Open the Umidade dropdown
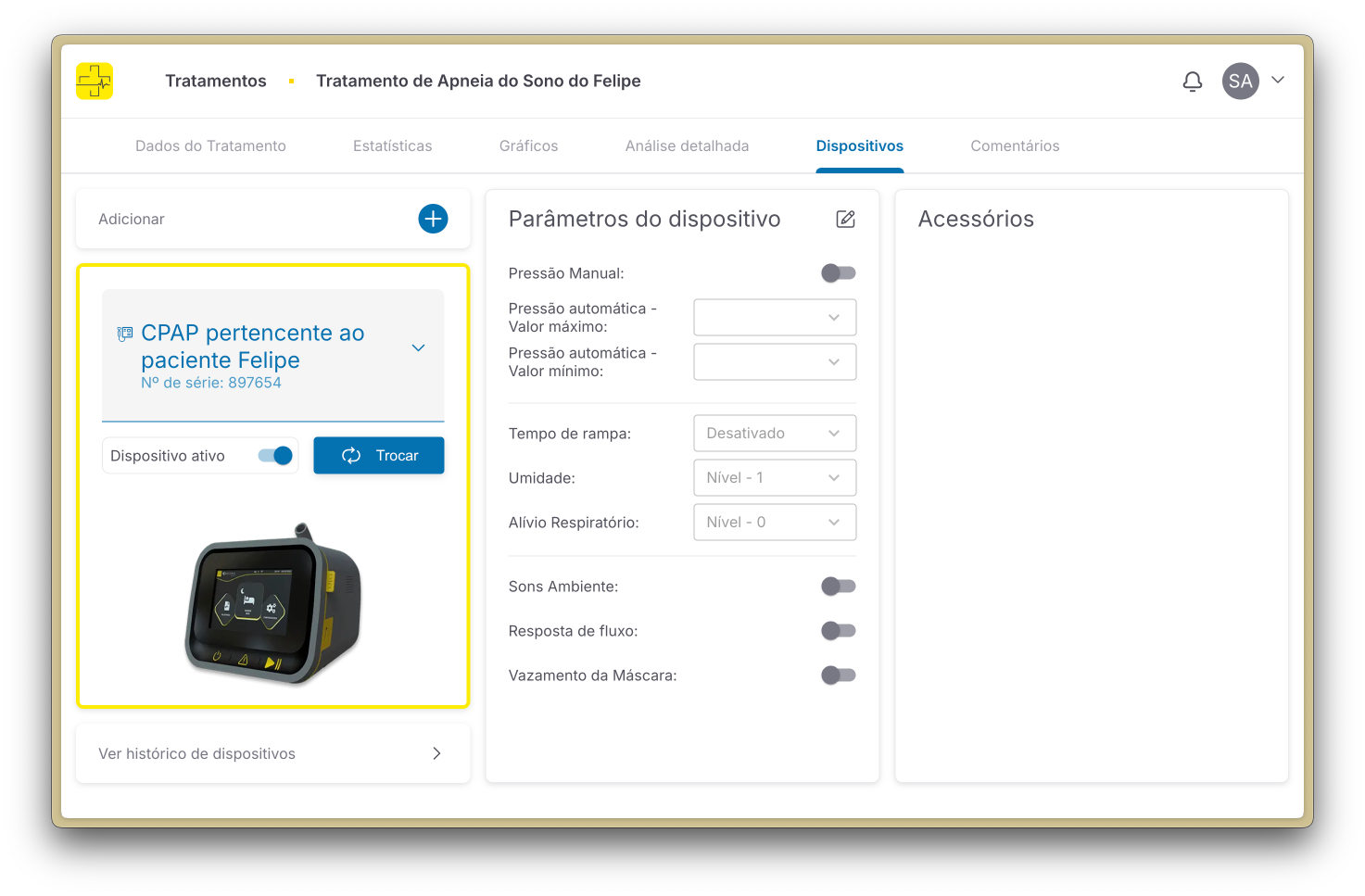Screen dimensions: 1365x896 [775, 477]
